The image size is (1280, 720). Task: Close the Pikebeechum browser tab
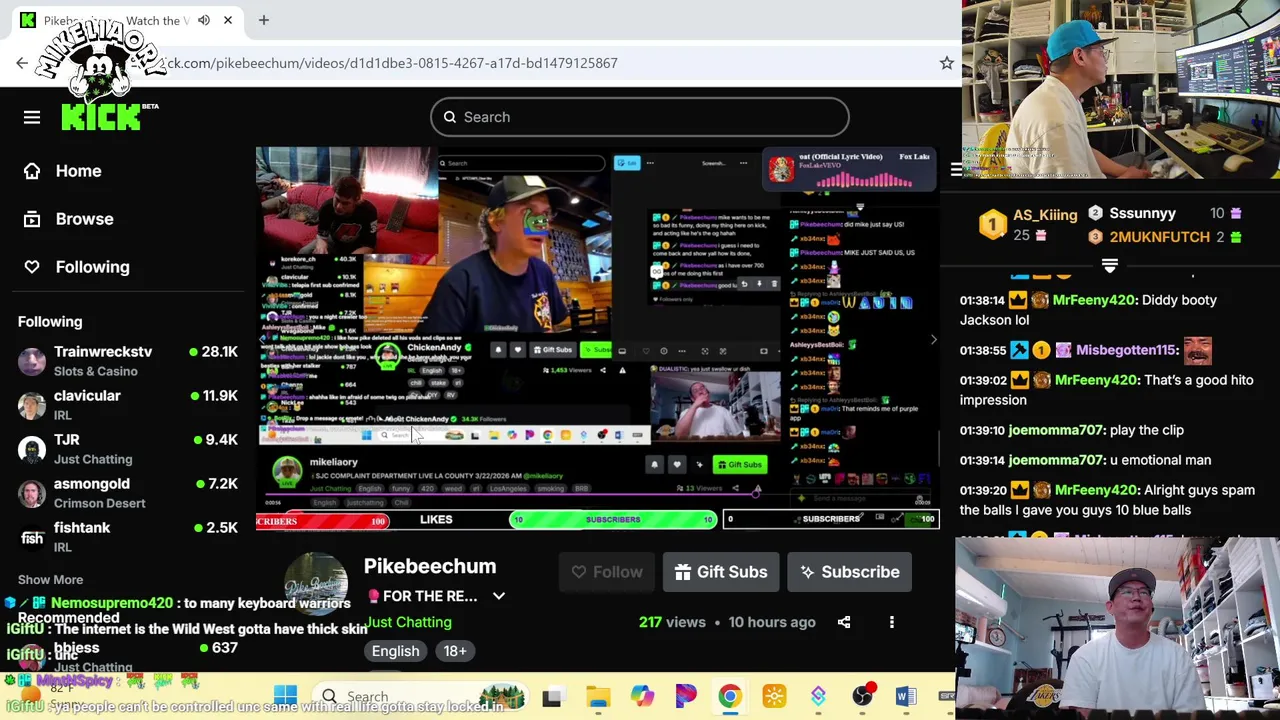point(228,20)
